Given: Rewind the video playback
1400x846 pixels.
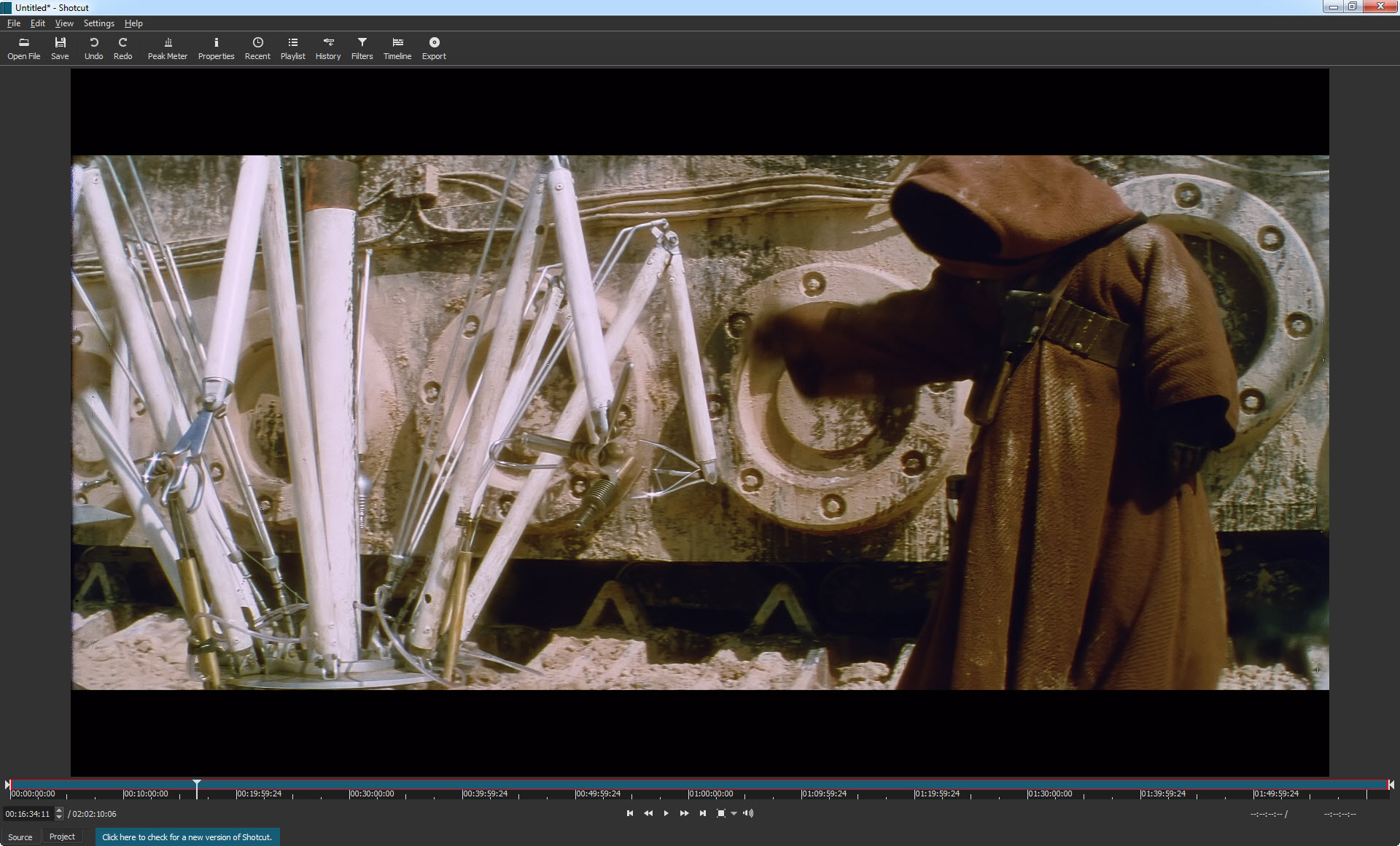Looking at the screenshot, I should click(648, 813).
